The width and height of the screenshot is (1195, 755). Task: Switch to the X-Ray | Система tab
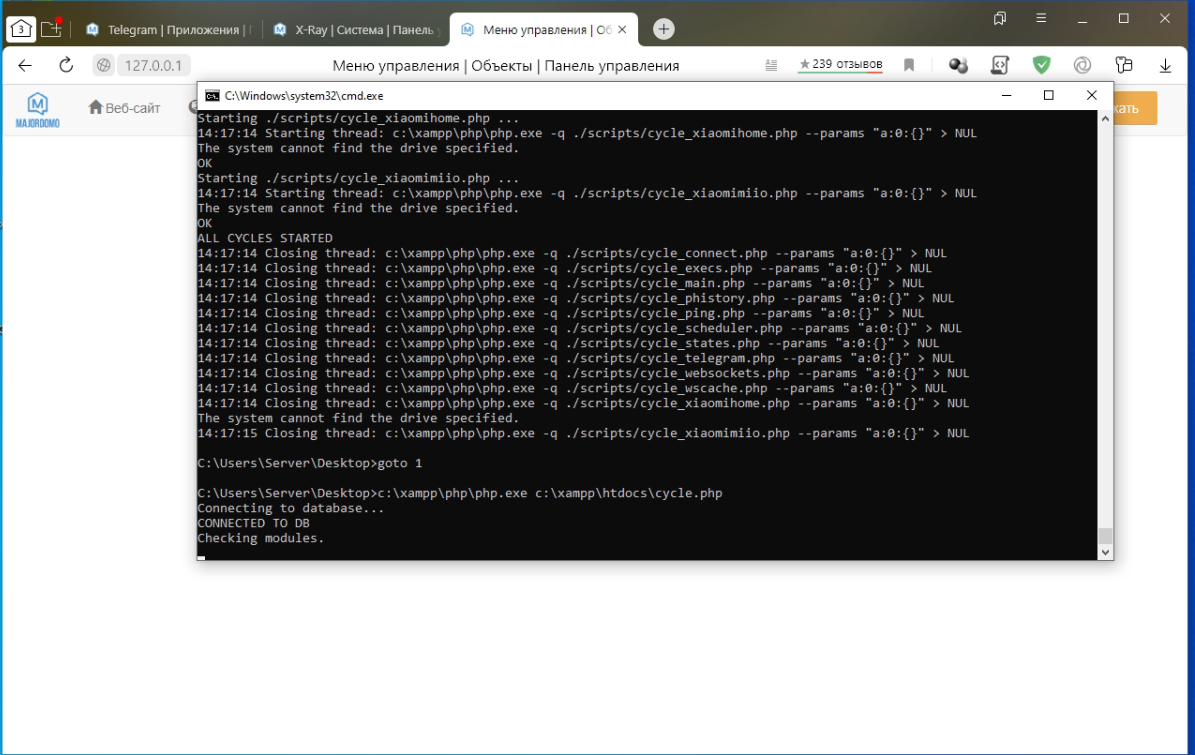click(x=356, y=30)
